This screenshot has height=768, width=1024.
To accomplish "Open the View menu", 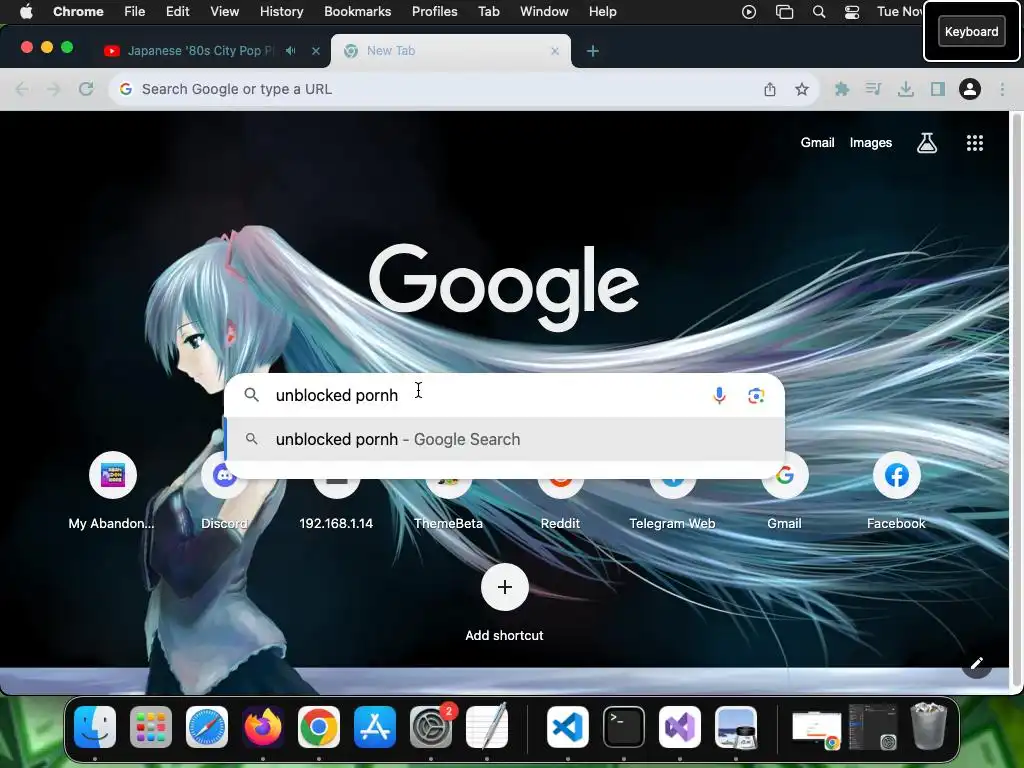I will click(224, 11).
